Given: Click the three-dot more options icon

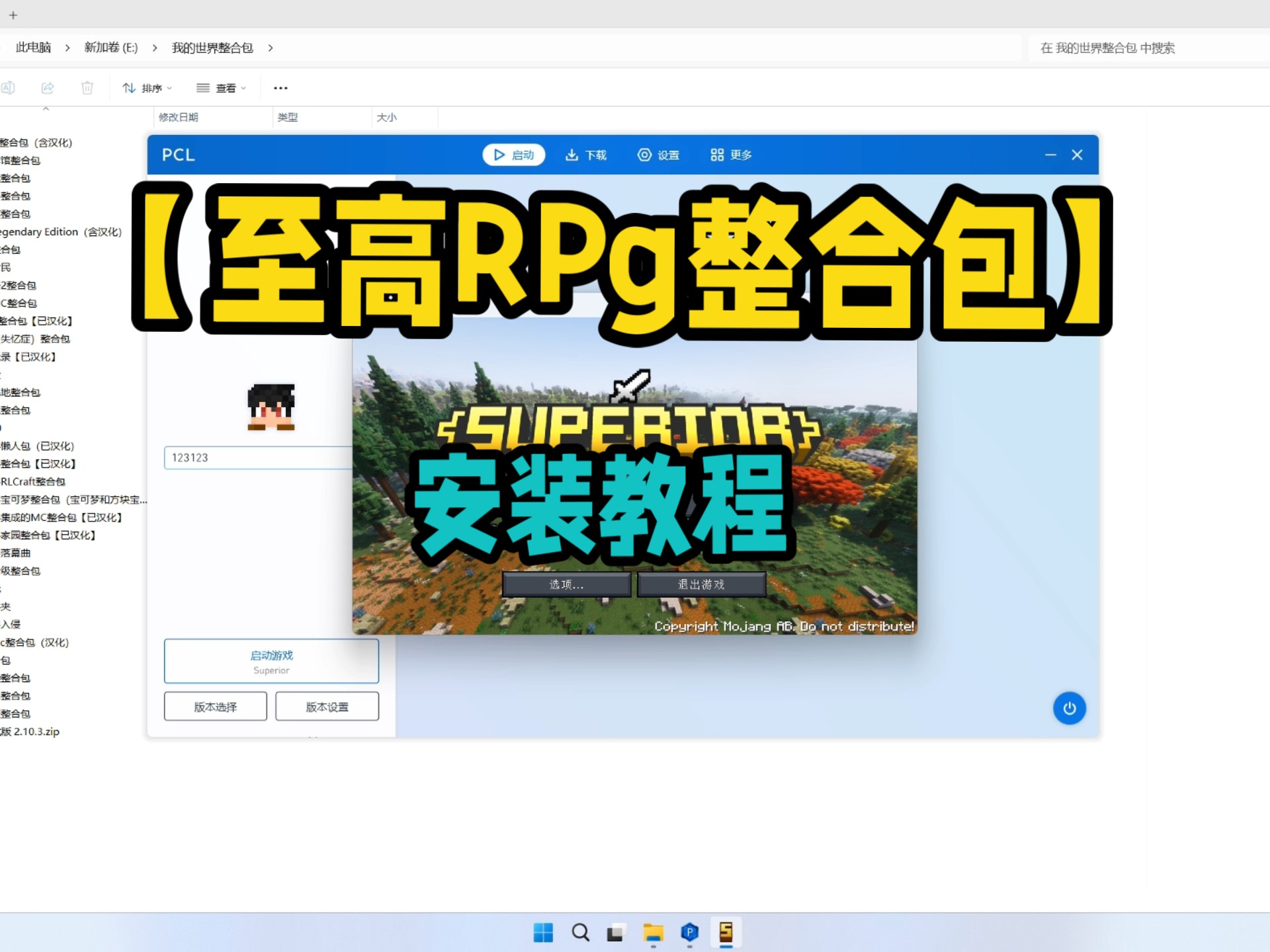Looking at the screenshot, I should pyautogui.click(x=280, y=88).
